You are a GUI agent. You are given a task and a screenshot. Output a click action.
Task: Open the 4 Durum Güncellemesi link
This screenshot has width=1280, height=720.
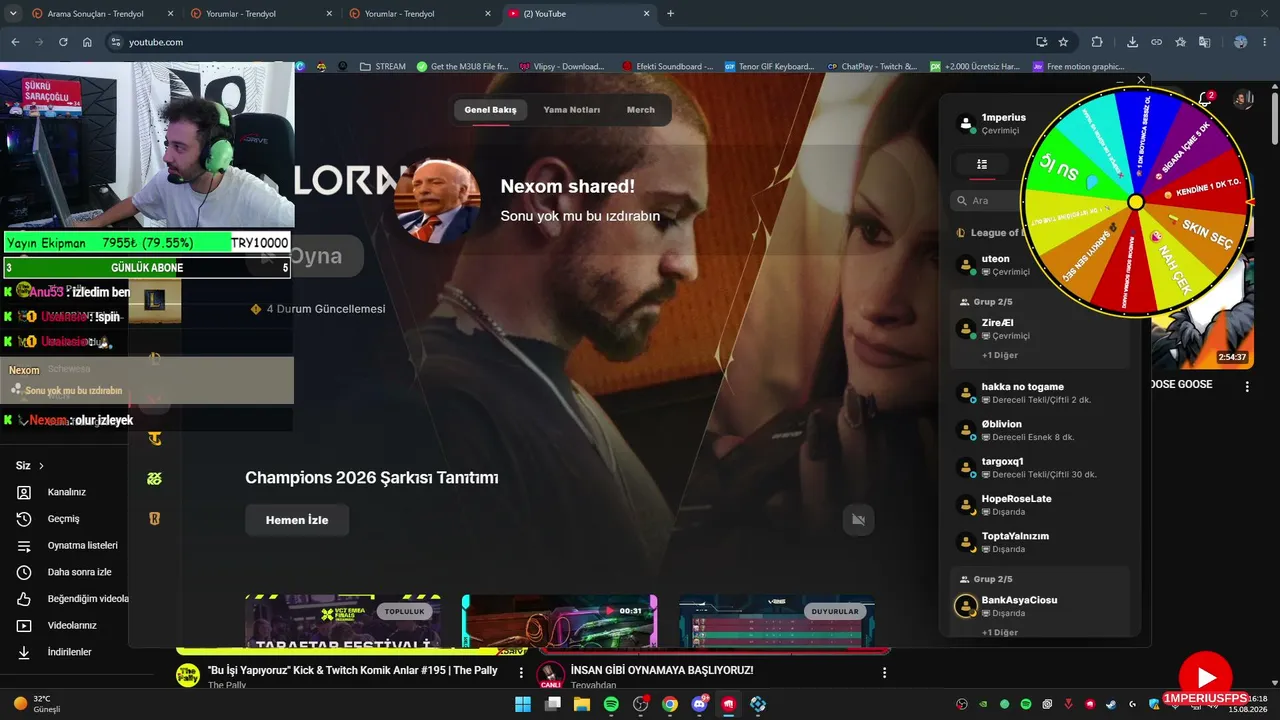click(318, 309)
